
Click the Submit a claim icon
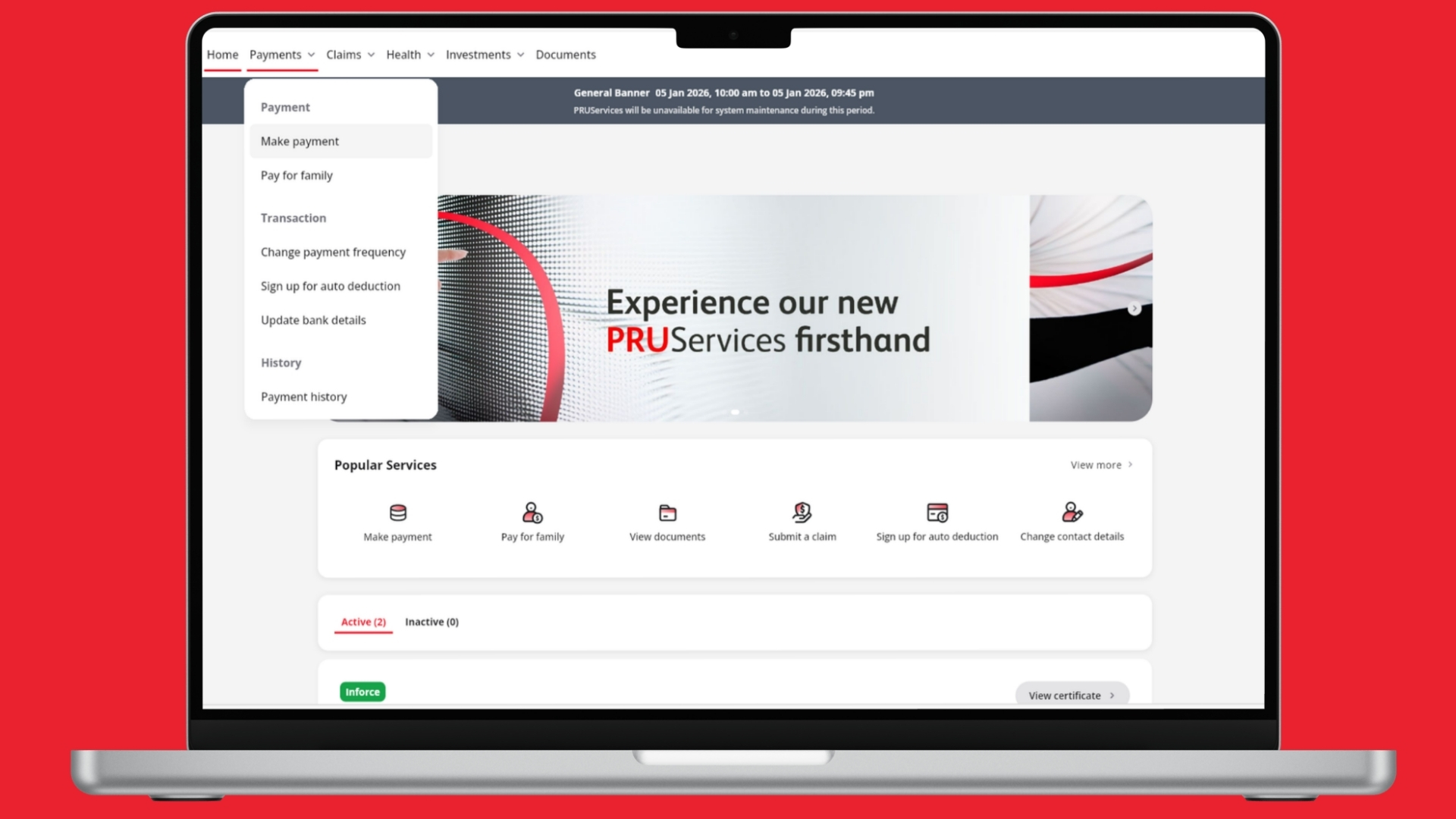802,513
